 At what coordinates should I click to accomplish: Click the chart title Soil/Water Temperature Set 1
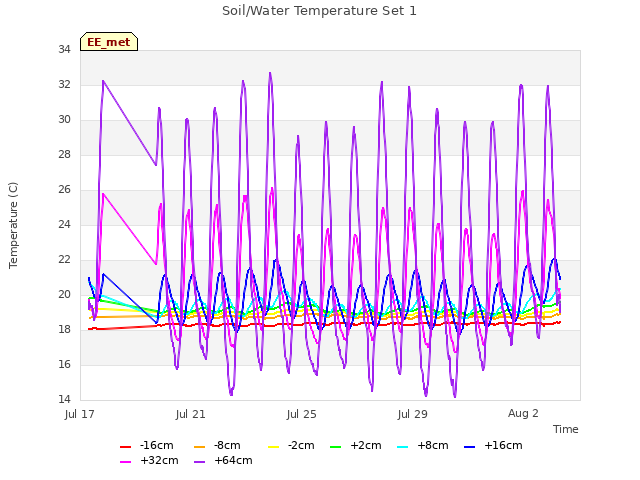319,11
